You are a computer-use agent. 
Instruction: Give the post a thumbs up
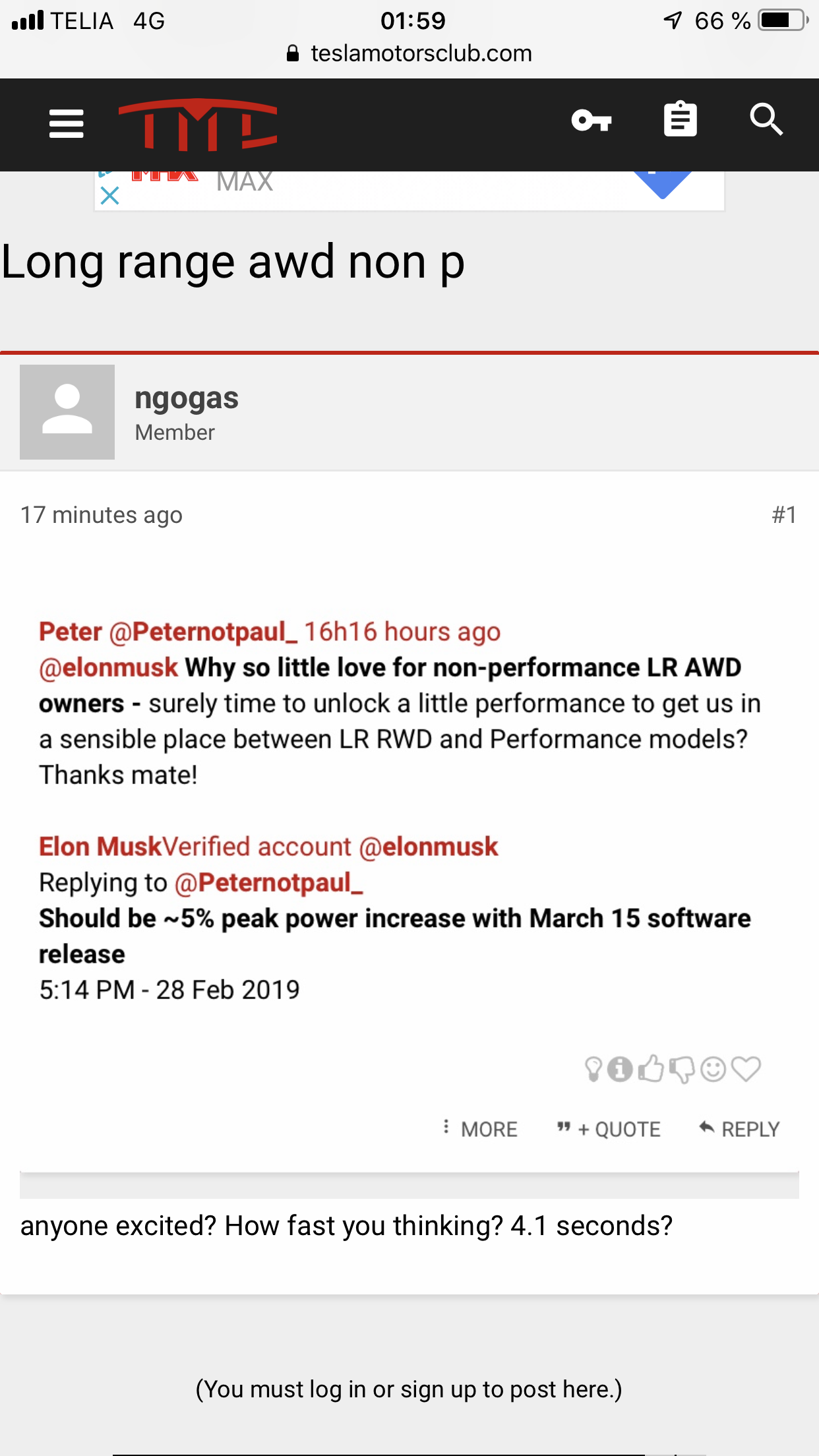click(x=651, y=1069)
